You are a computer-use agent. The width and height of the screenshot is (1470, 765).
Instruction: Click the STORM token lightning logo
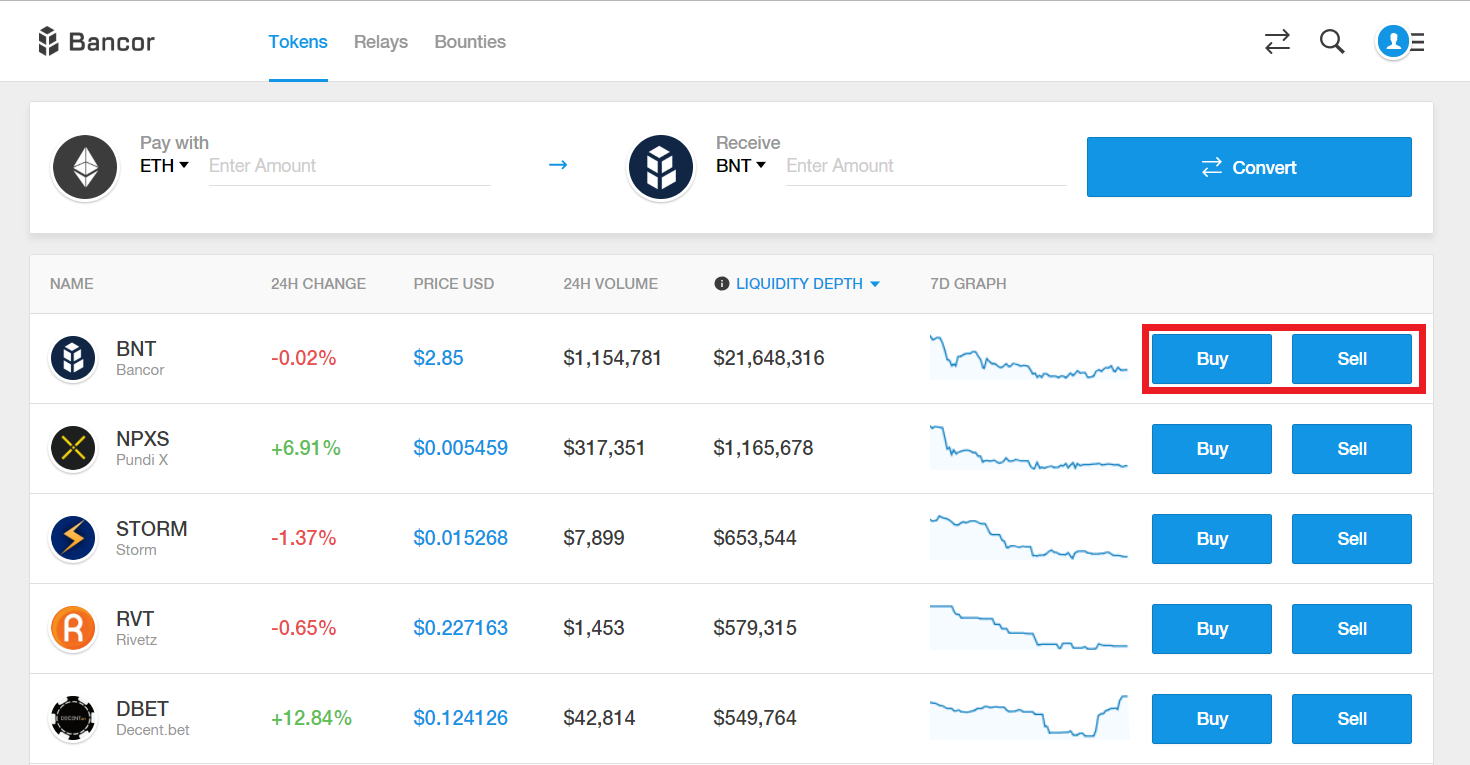[73, 539]
